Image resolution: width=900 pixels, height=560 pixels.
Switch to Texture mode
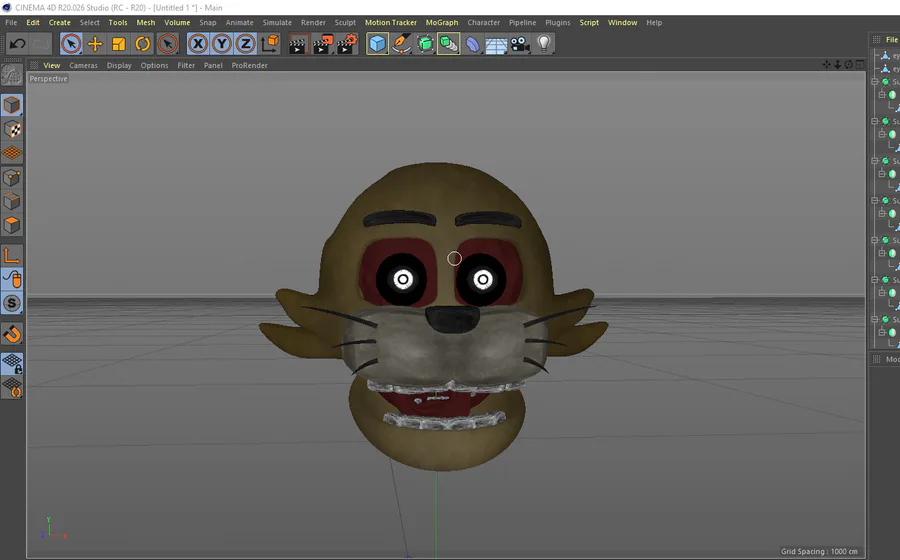click(11, 129)
